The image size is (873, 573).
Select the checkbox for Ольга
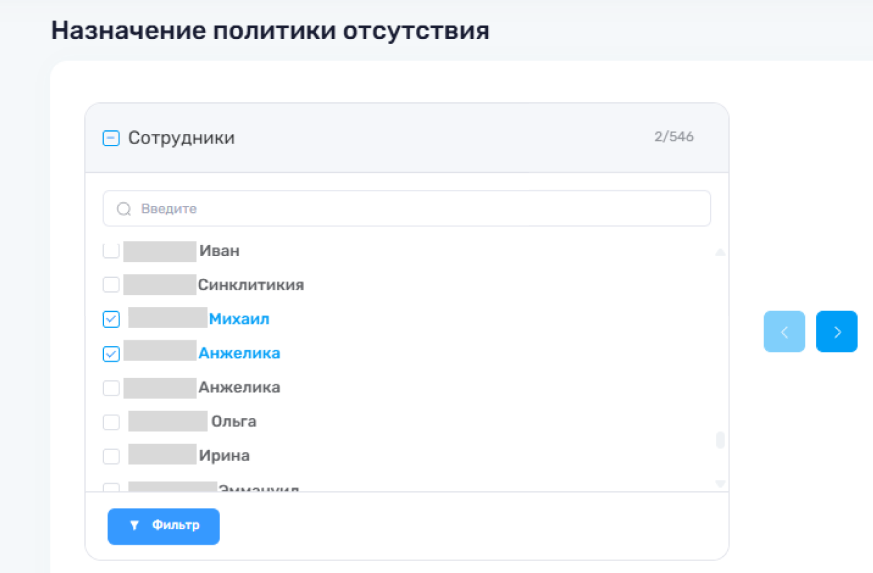click(111, 422)
